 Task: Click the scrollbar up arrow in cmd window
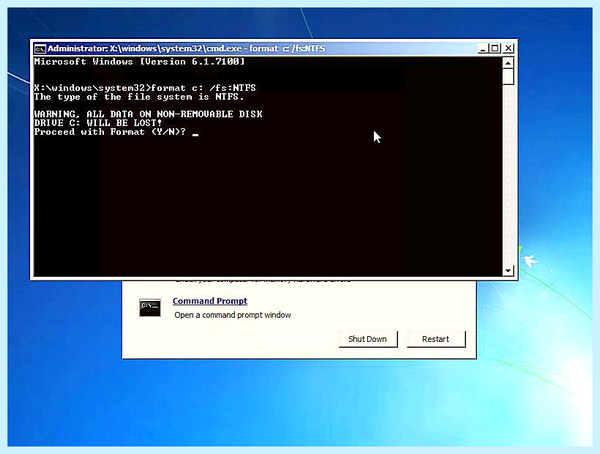click(508, 63)
